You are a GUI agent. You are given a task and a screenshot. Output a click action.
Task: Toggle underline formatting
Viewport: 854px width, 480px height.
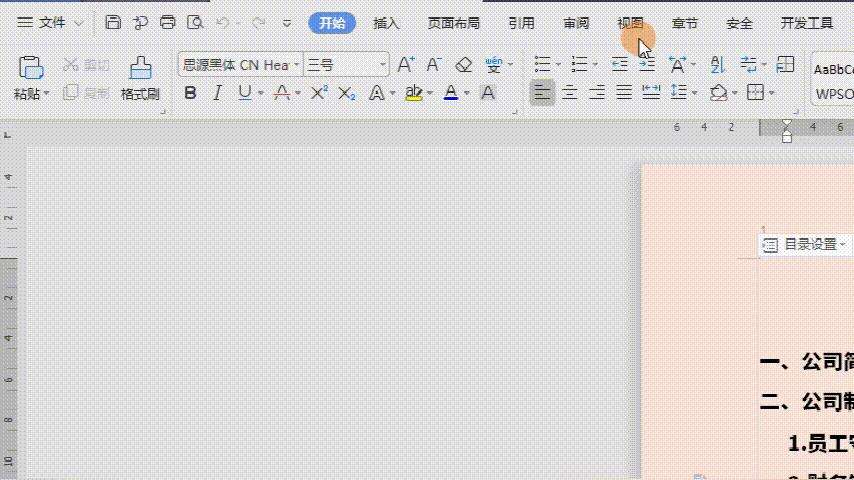coord(245,93)
